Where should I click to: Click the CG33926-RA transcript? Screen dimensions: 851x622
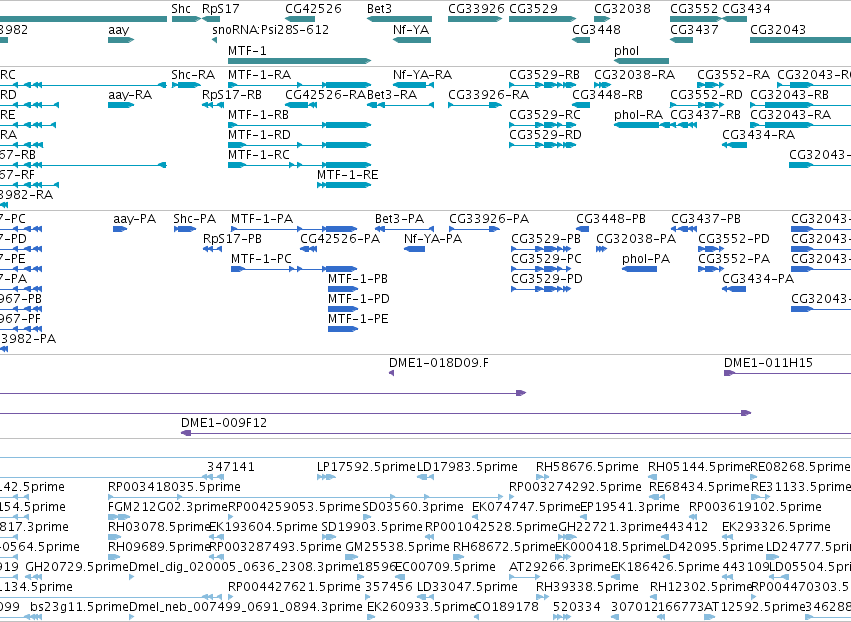475,105
